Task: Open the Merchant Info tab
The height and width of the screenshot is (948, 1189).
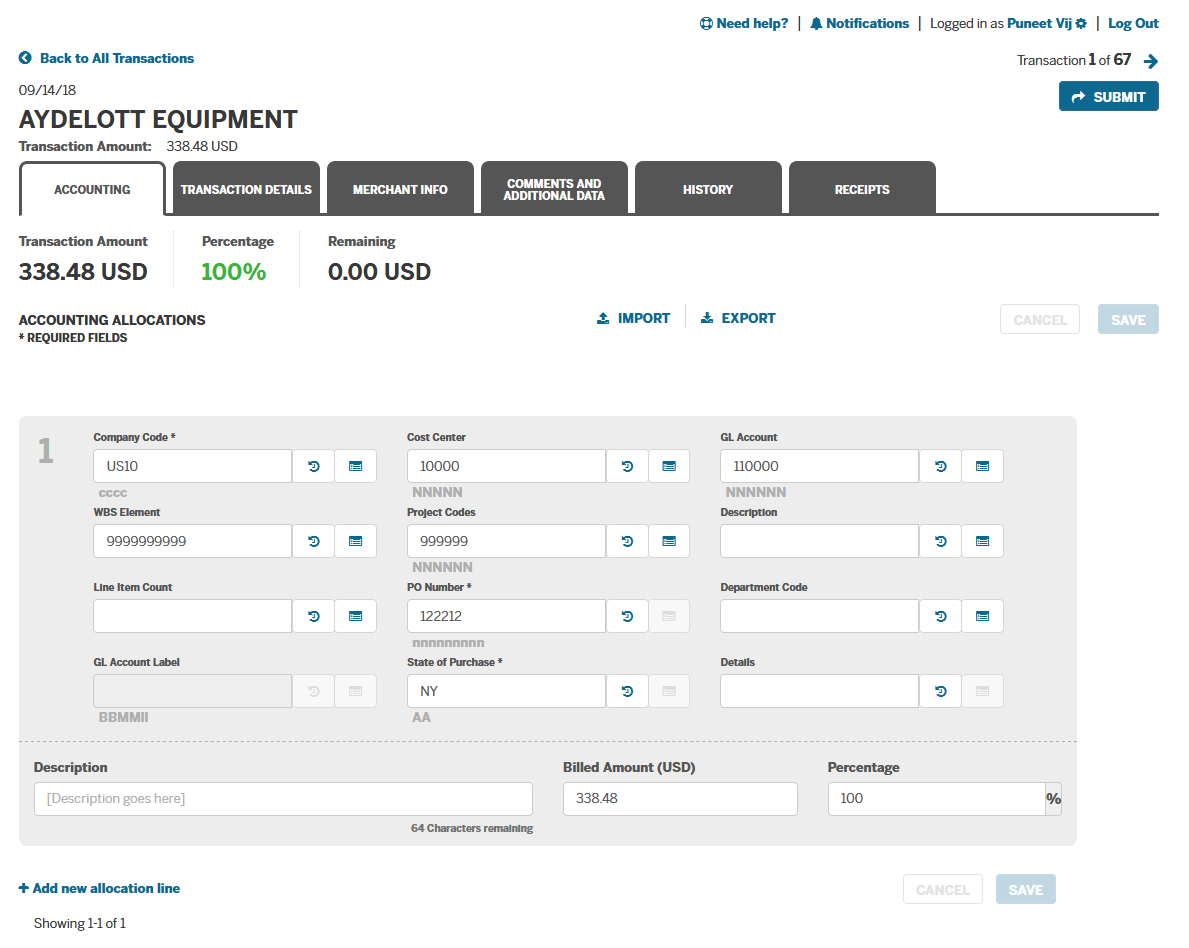Action: click(400, 189)
